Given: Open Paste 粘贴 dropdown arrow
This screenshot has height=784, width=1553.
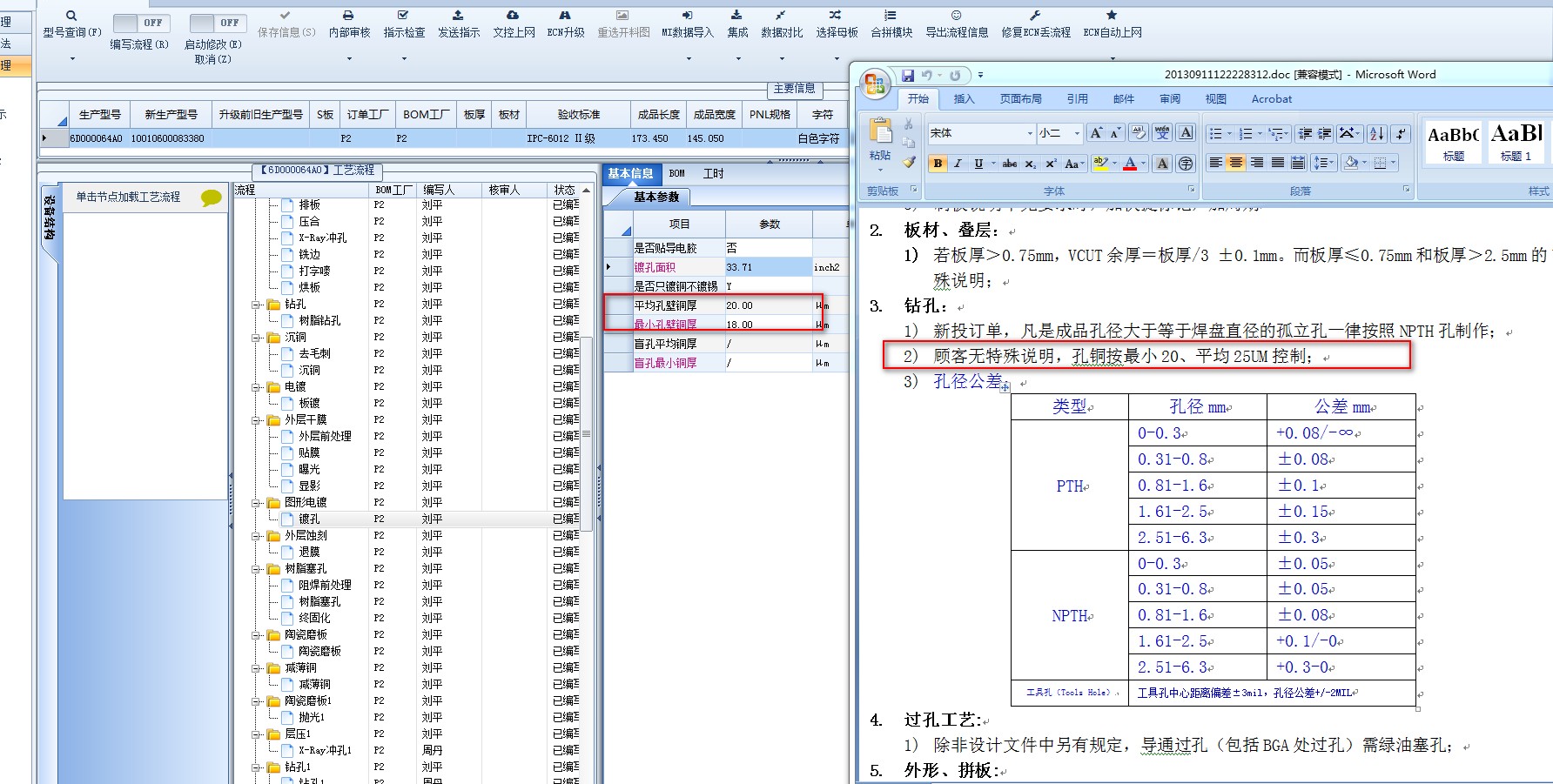Looking at the screenshot, I should [880, 169].
